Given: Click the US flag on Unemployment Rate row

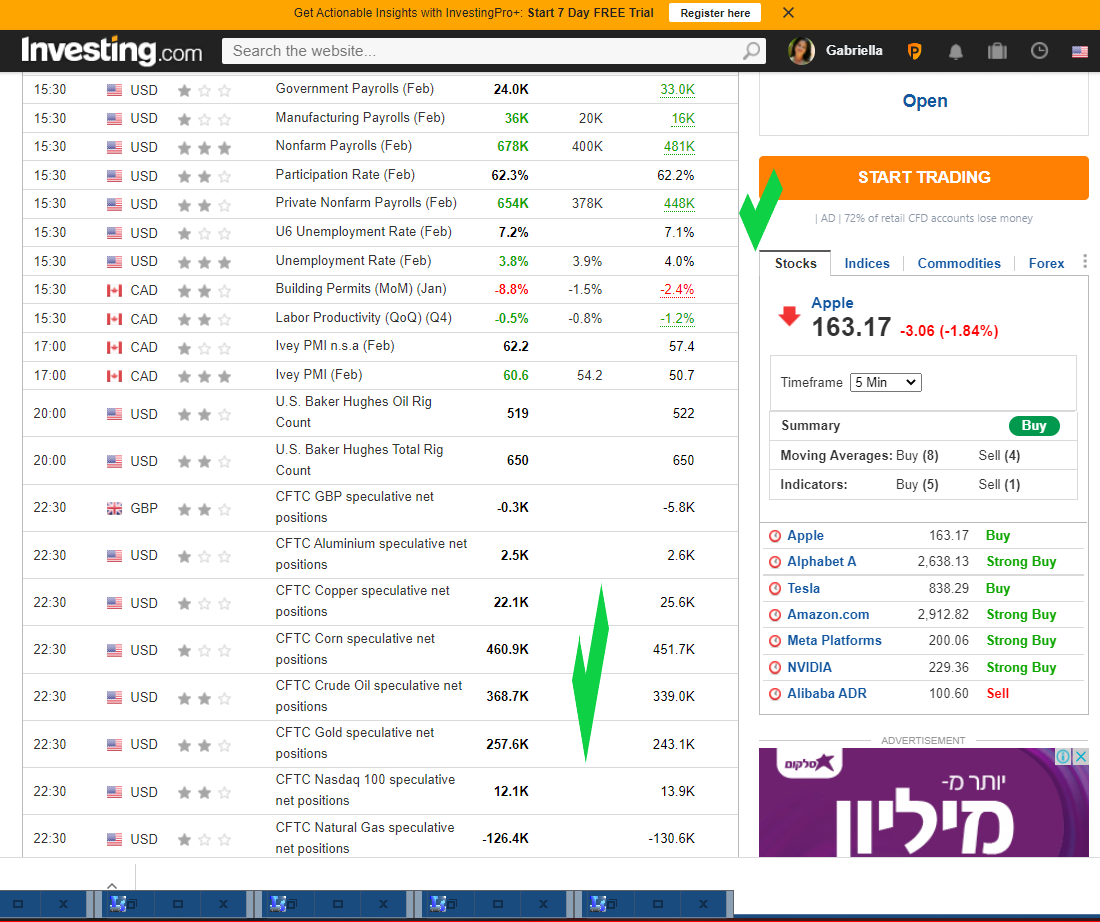Looking at the screenshot, I should coord(114,262).
